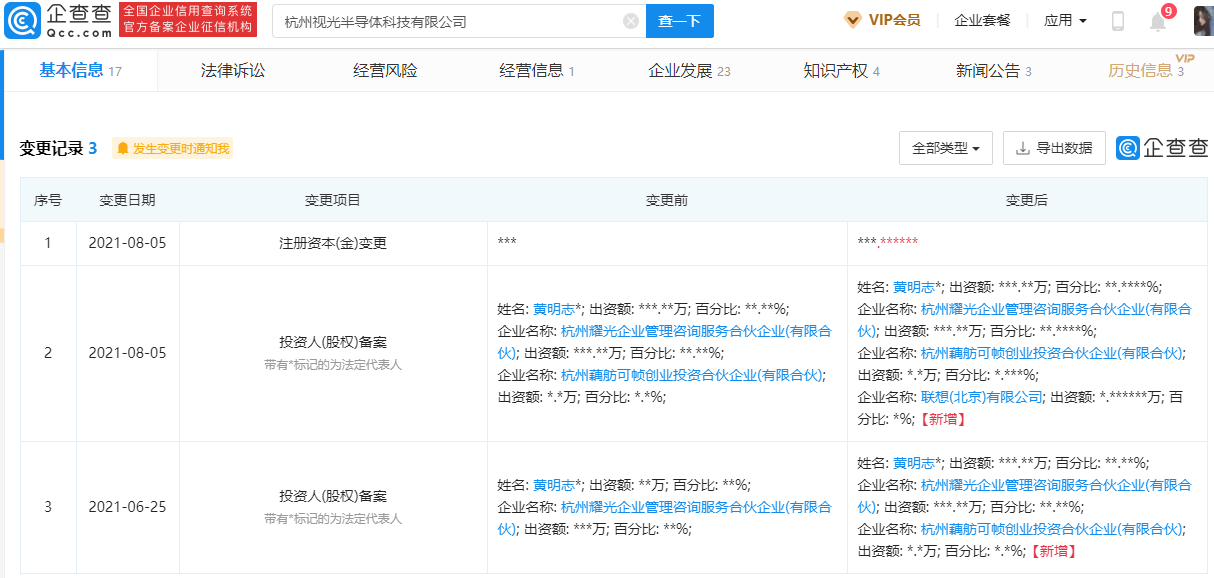Click the user avatar in the header

coord(1202,20)
